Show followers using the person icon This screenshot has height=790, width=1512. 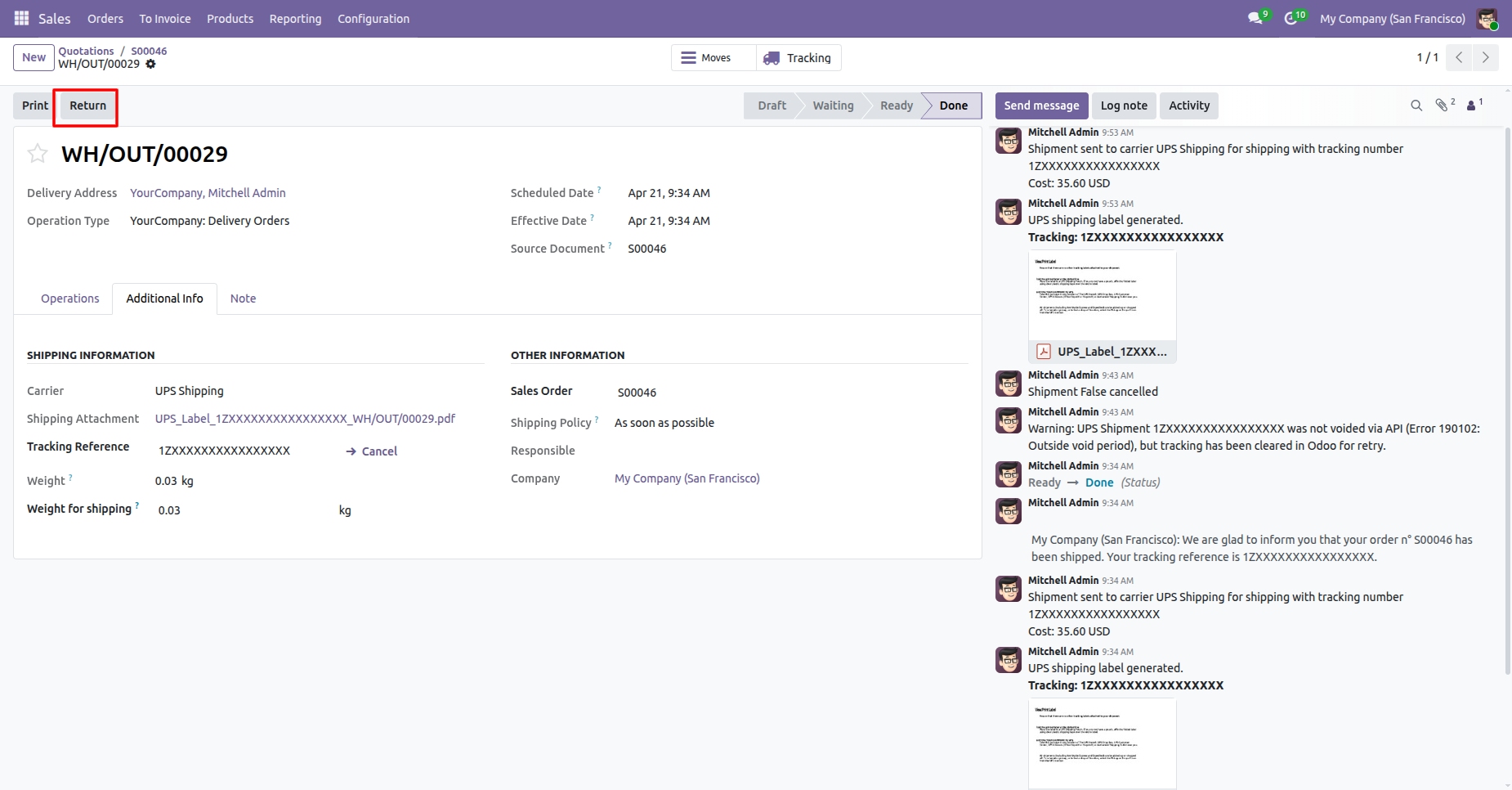point(1471,105)
